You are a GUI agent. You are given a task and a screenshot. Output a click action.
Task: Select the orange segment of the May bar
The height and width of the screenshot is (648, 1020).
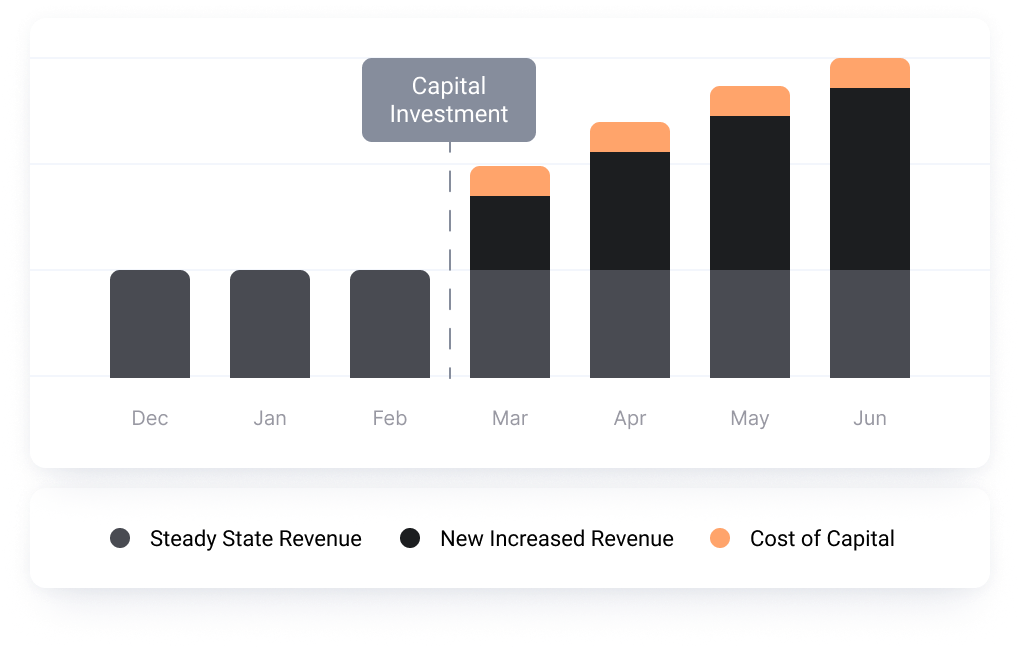click(x=750, y=101)
